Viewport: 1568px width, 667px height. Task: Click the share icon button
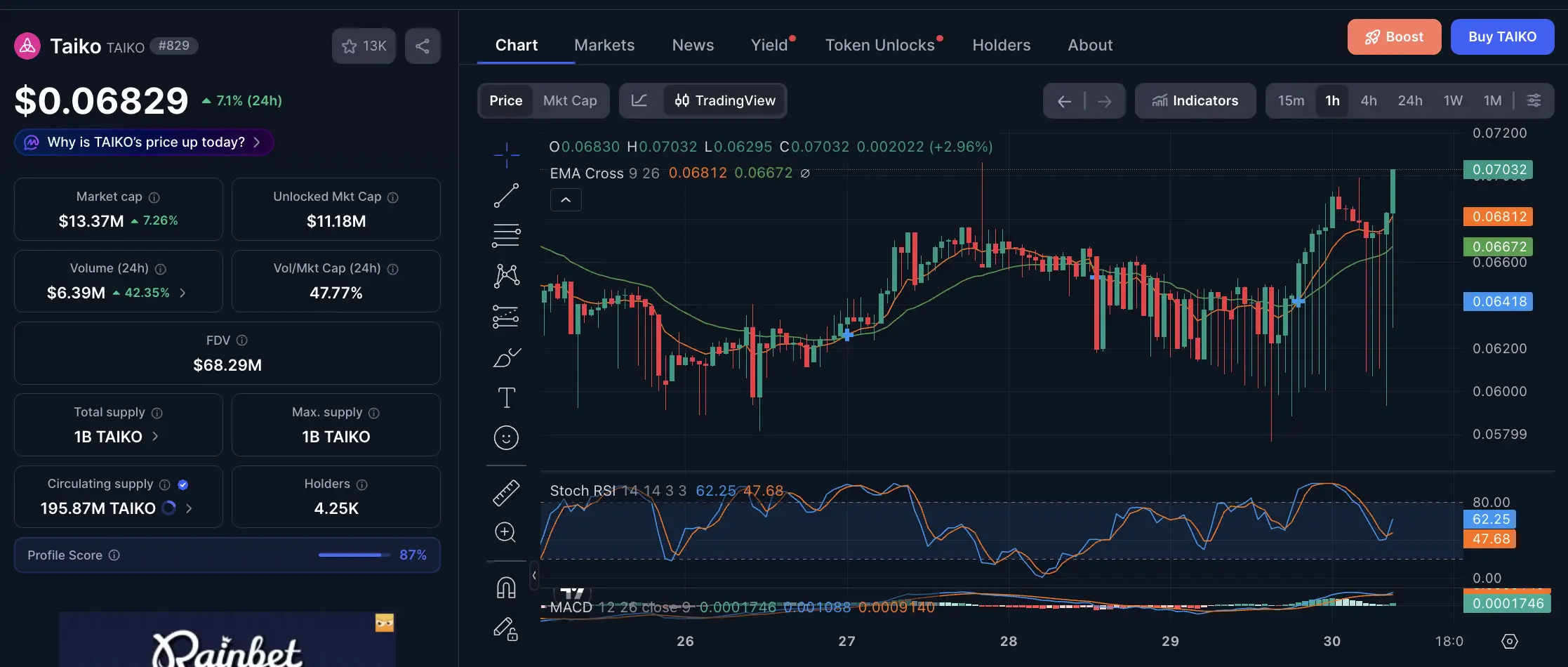click(x=423, y=46)
